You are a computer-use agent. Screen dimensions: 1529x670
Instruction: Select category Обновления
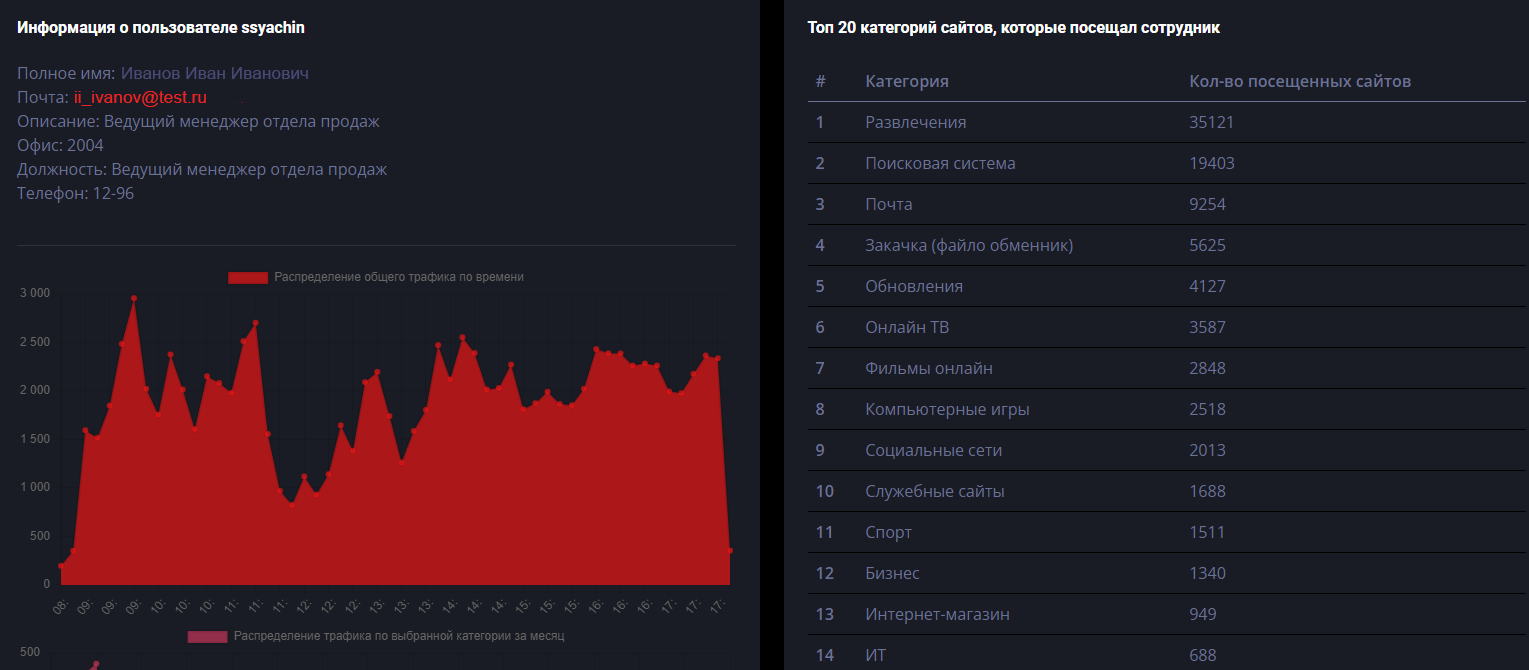914,286
